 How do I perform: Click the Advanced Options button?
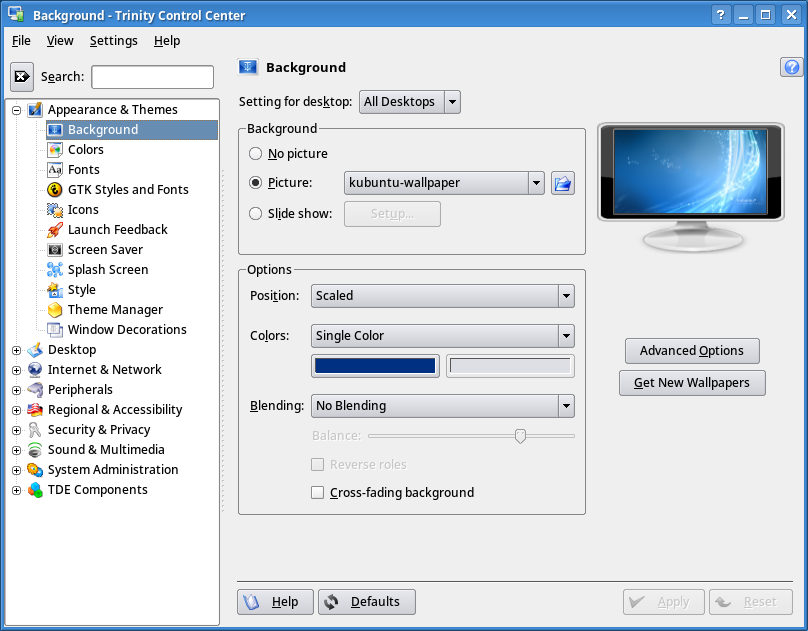[692, 351]
